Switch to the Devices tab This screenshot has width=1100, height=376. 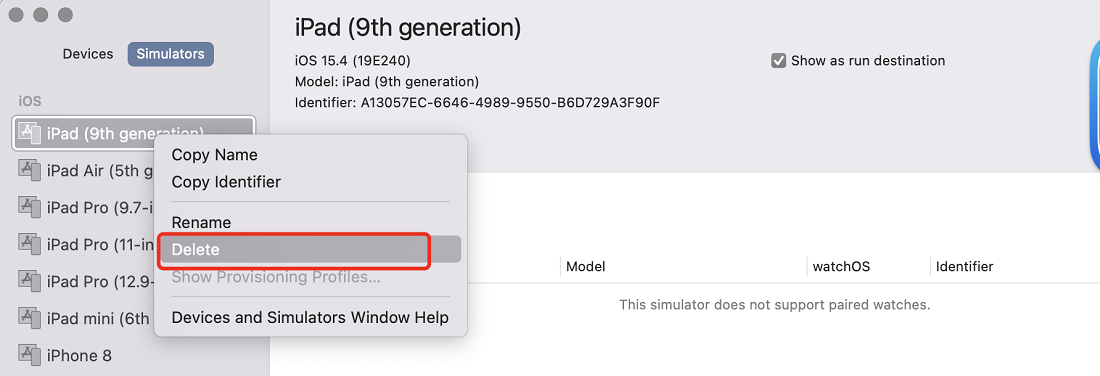[88, 54]
